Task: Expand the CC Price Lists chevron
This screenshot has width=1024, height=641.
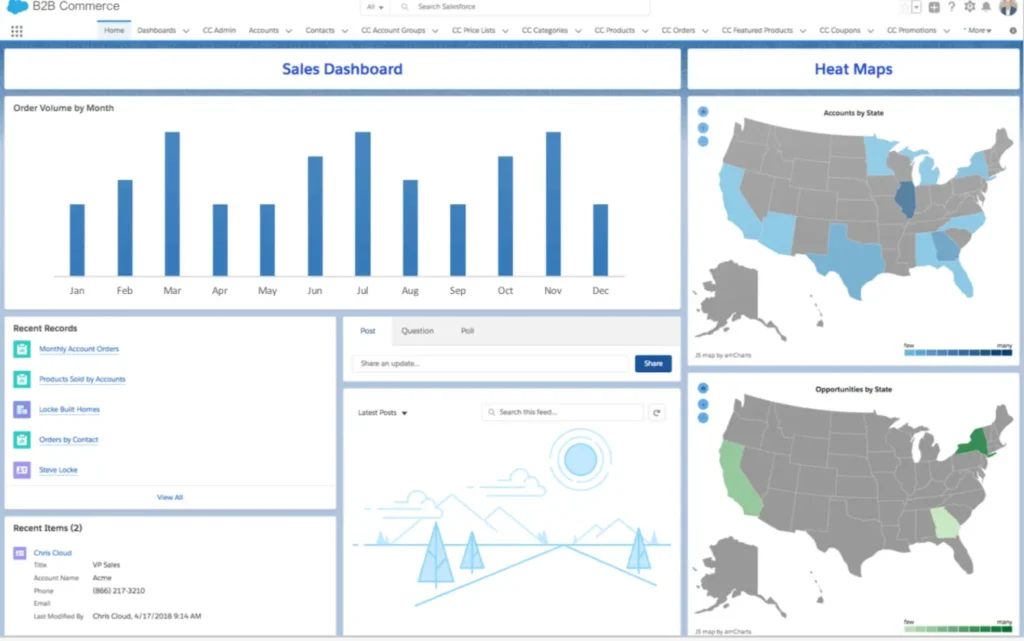Action: [x=505, y=31]
